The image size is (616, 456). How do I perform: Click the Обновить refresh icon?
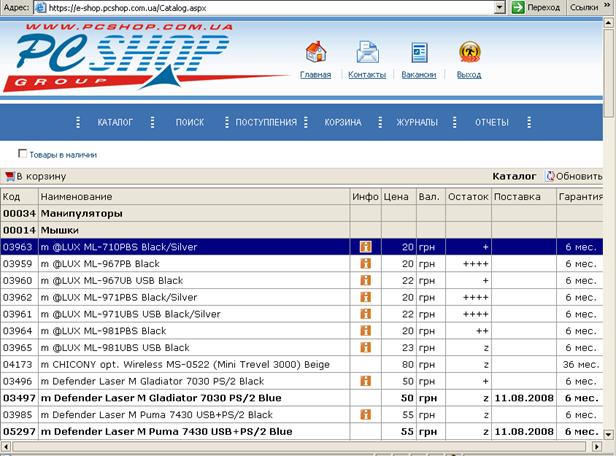tap(551, 176)
